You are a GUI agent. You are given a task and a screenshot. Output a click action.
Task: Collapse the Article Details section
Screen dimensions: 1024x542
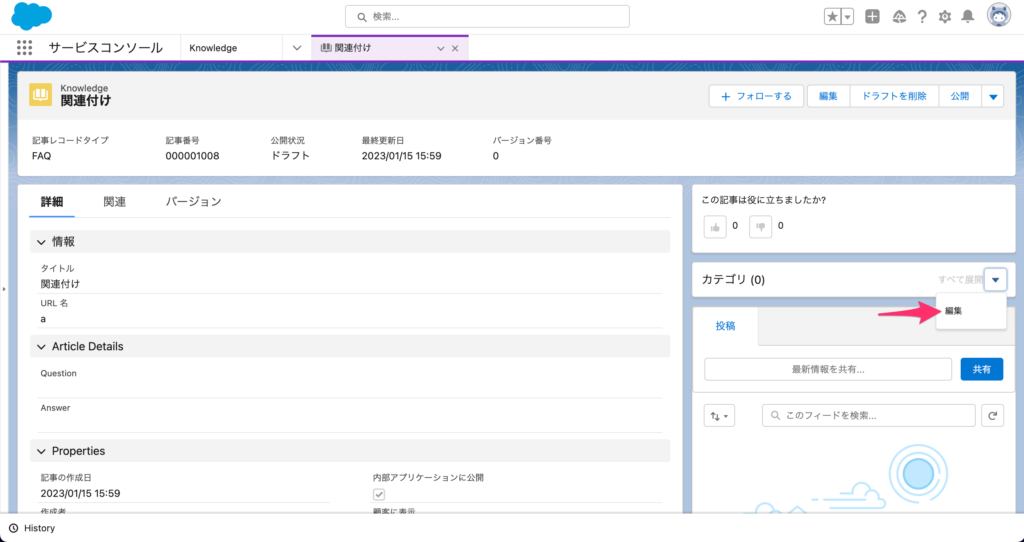(x=41, y=346)
